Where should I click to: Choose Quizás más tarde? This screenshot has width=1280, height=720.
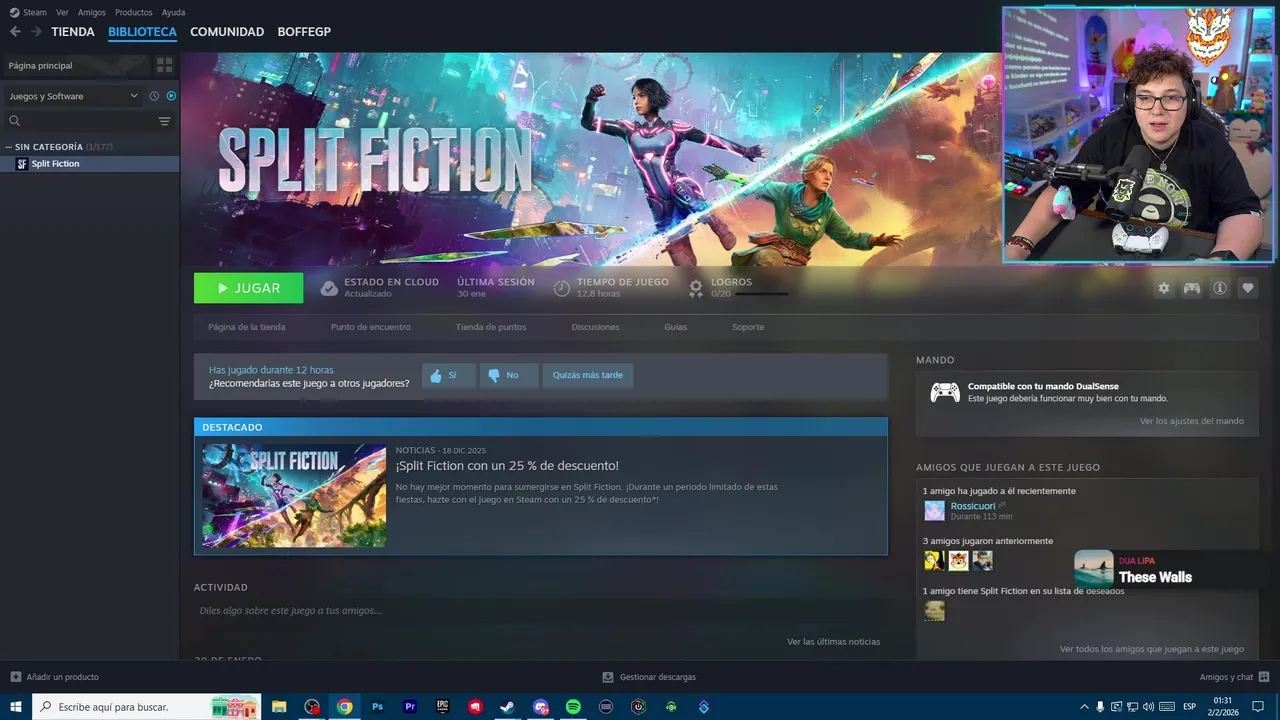588,376
